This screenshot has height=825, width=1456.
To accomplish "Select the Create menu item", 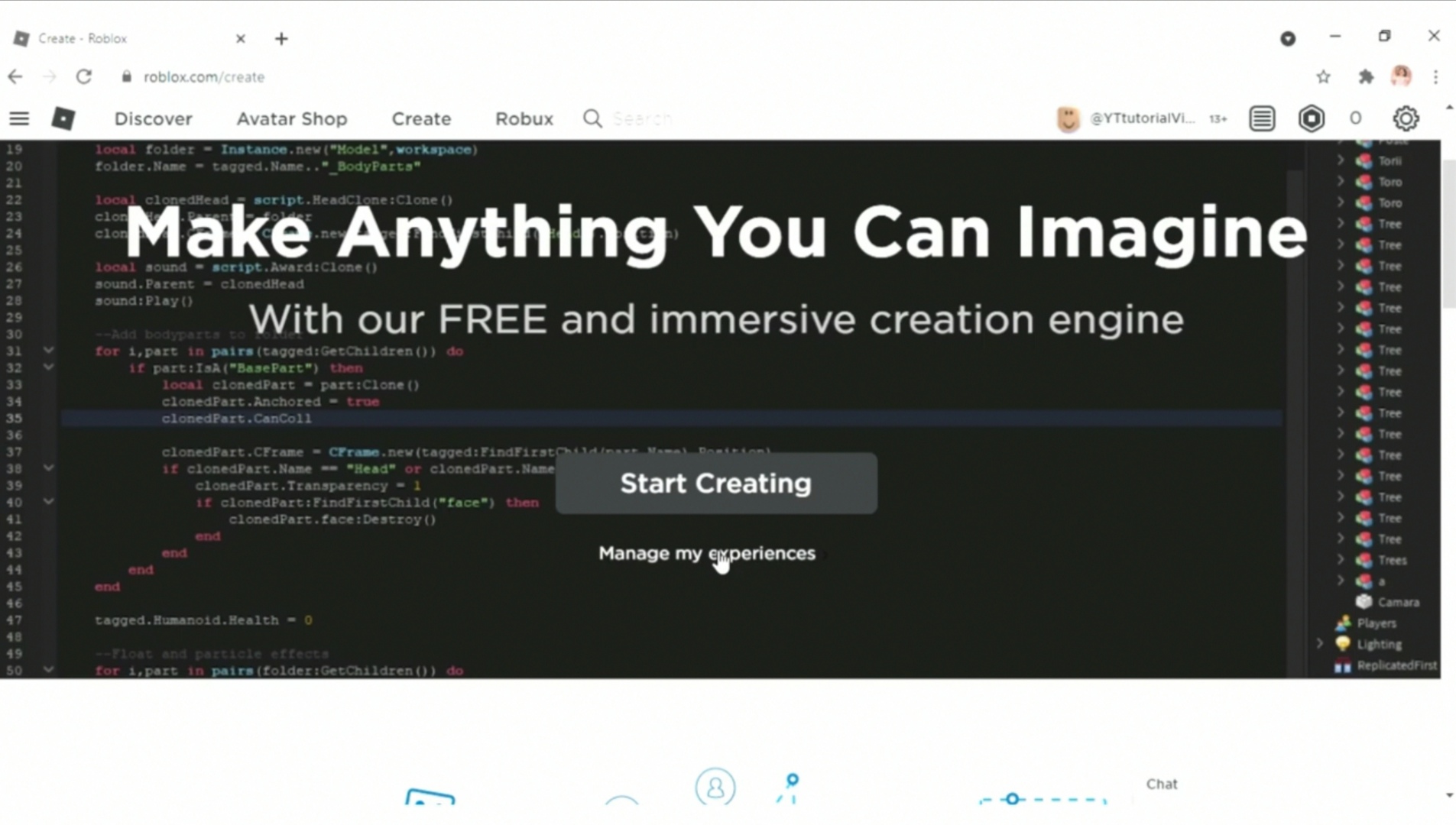I will (x=421, y=118).
